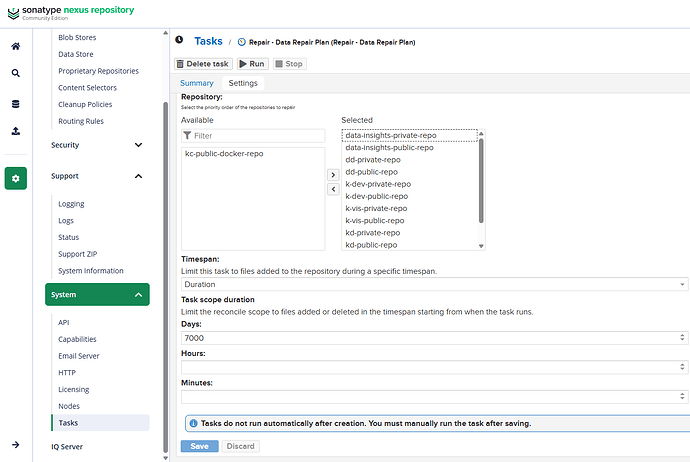Image resolution: width=690 pixels, height=462 pixels.
Task: Collapse the Security section
Action: point(138,145)
